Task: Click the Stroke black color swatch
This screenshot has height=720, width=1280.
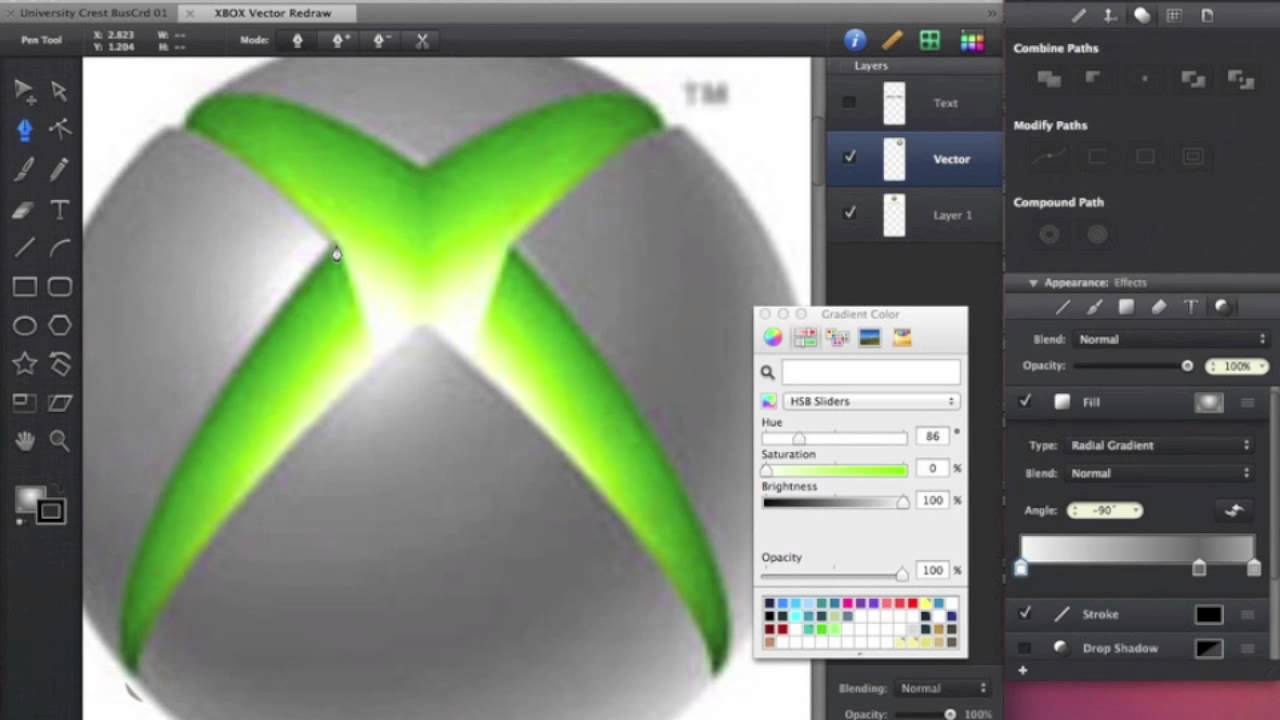Action: click(x=1209, y=614)
